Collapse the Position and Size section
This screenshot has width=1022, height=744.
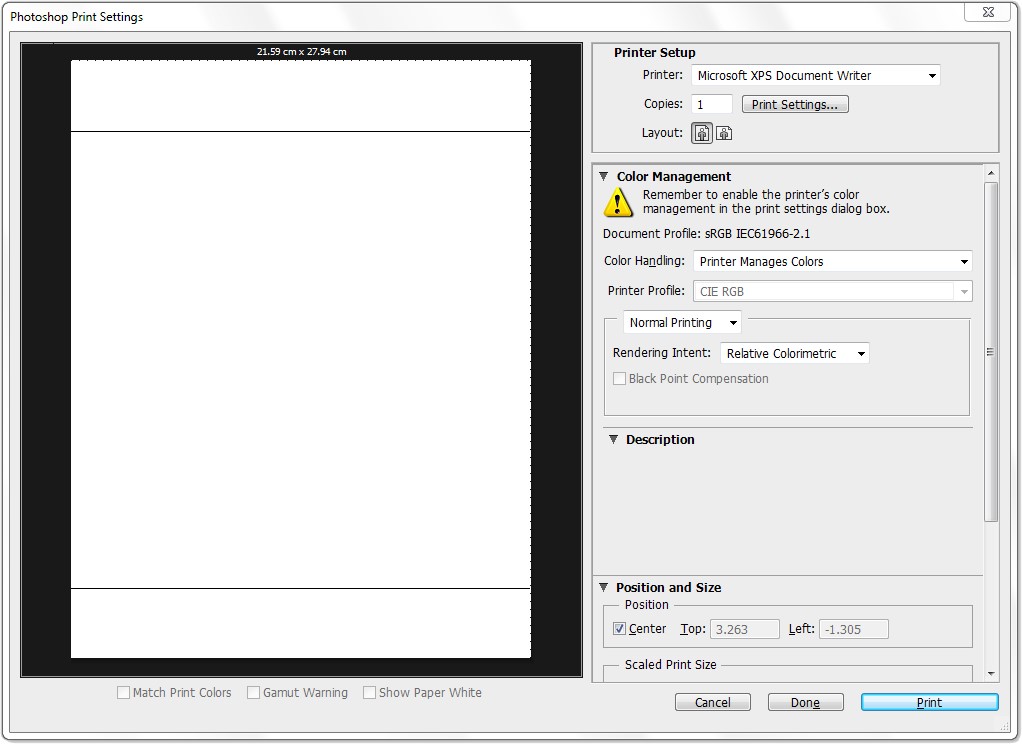(x=604, y=587)
